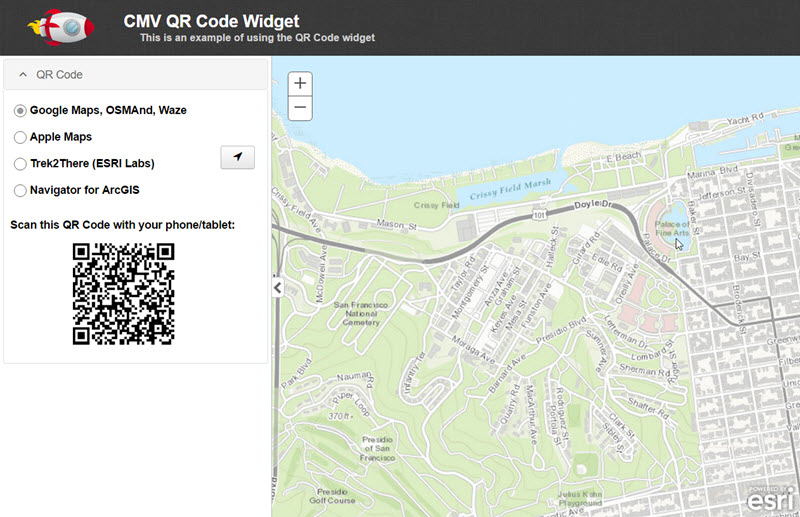Viewport: 800px width, 517px height.
Task: Click the header subtitle about QR Code widget
Action: tap(258, 38)
